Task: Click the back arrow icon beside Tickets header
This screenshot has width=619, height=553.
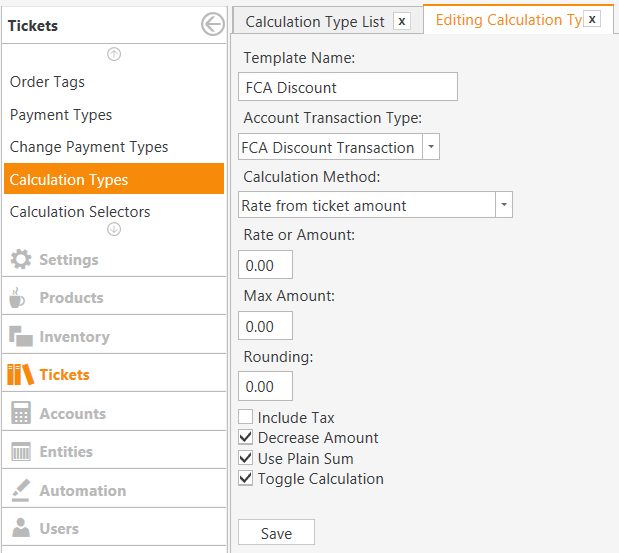Action: [x=213, y=24]
